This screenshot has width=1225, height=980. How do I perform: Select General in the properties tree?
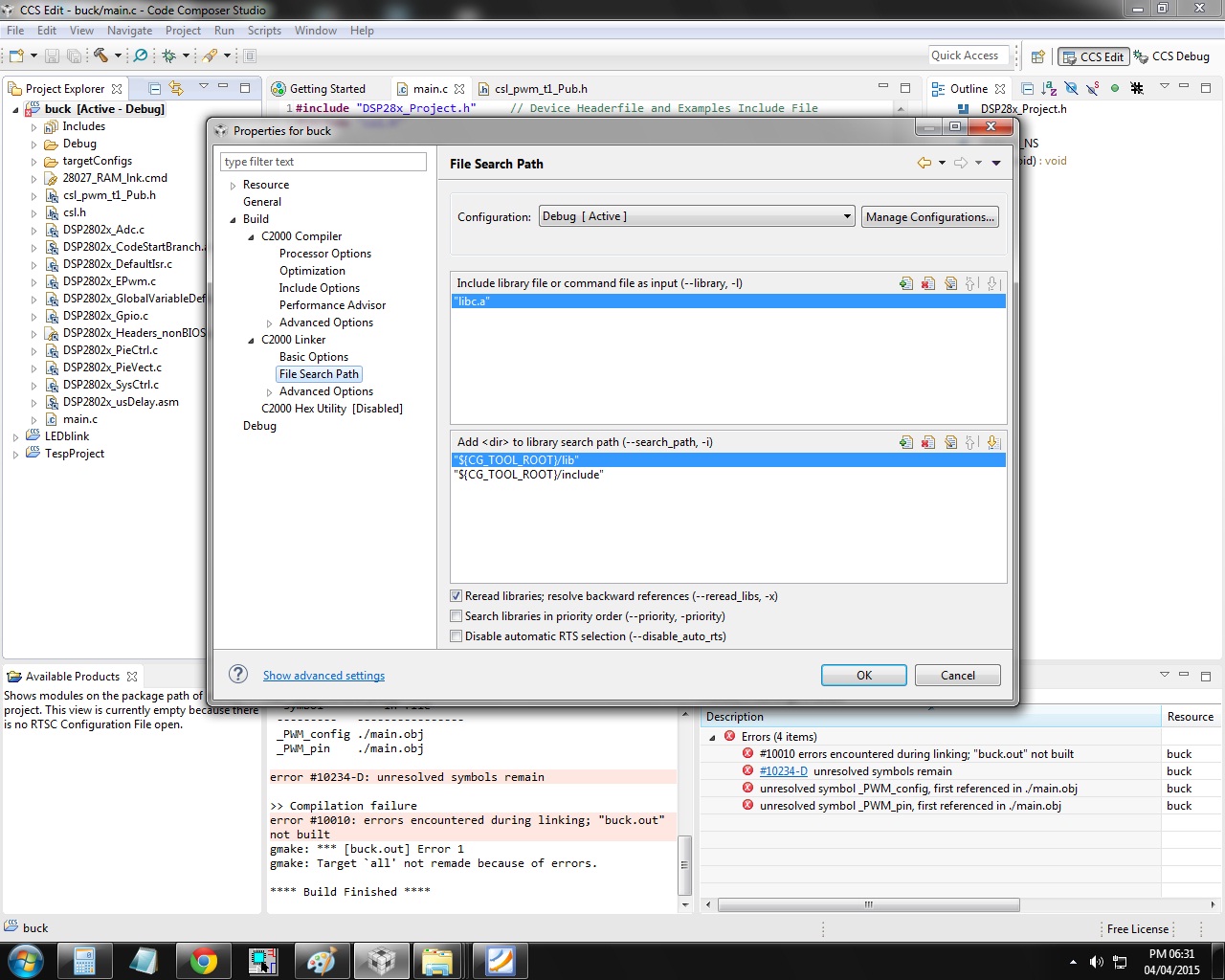point(262,202)
